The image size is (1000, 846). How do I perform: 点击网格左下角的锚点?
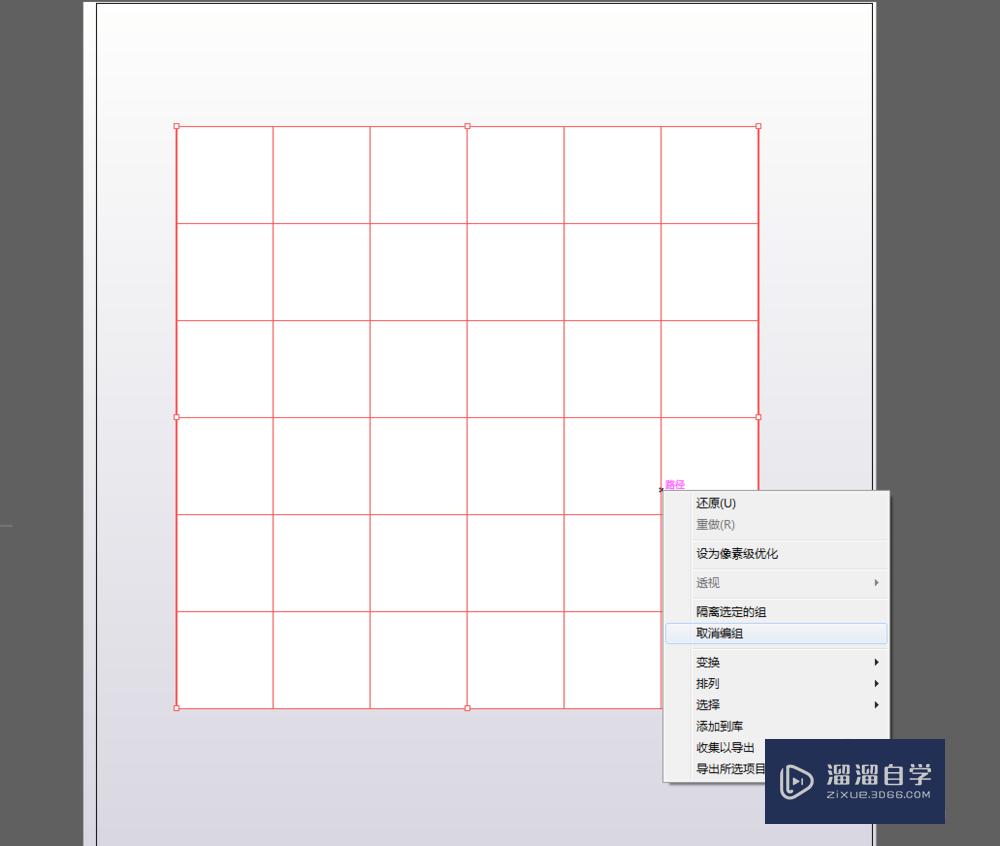177,708
